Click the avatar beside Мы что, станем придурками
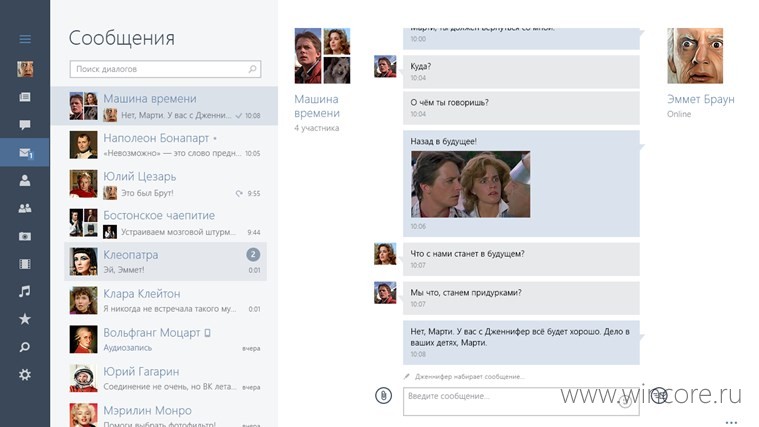 point(385,293)
